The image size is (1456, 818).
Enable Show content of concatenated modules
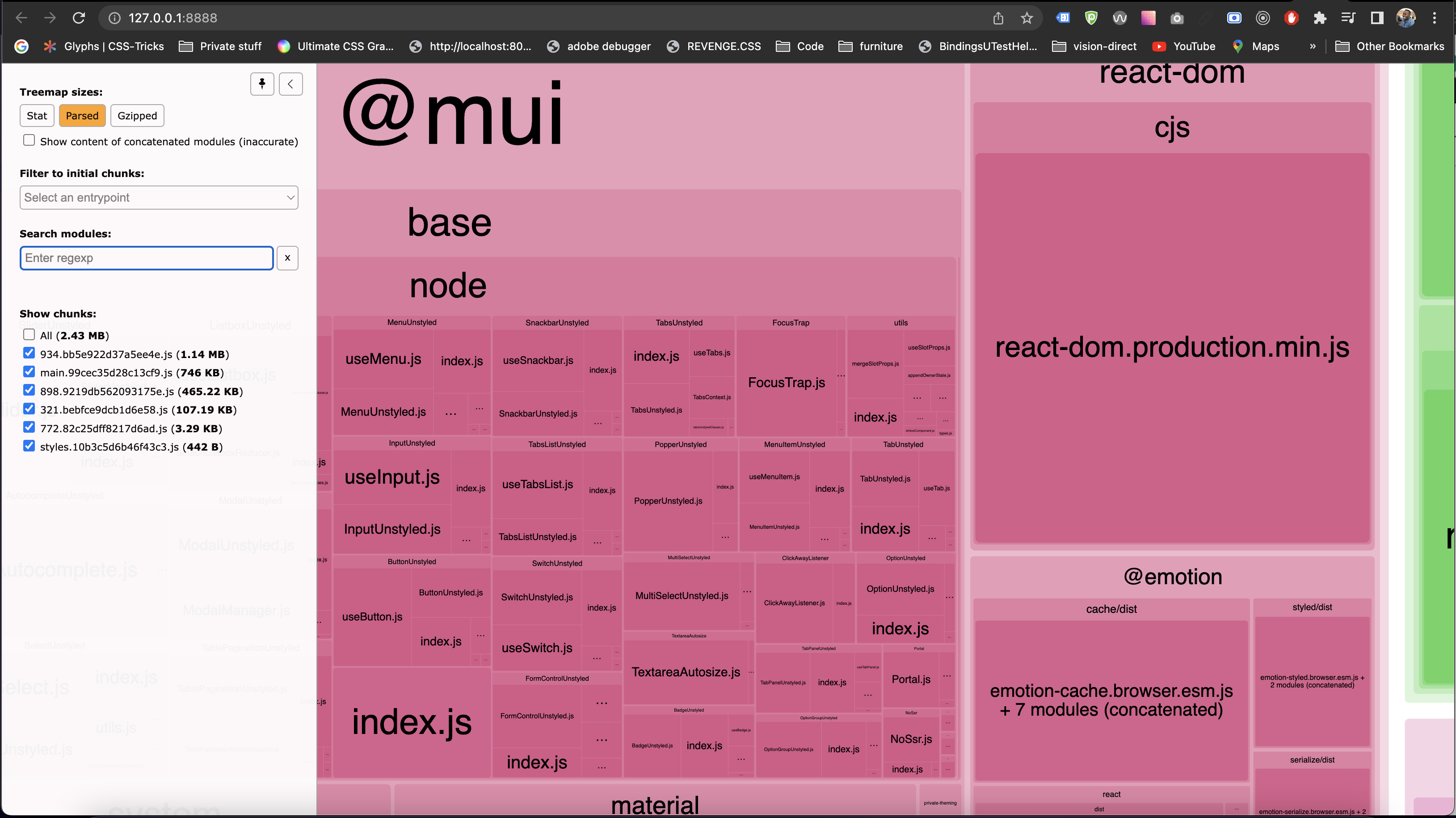(29, 140)
